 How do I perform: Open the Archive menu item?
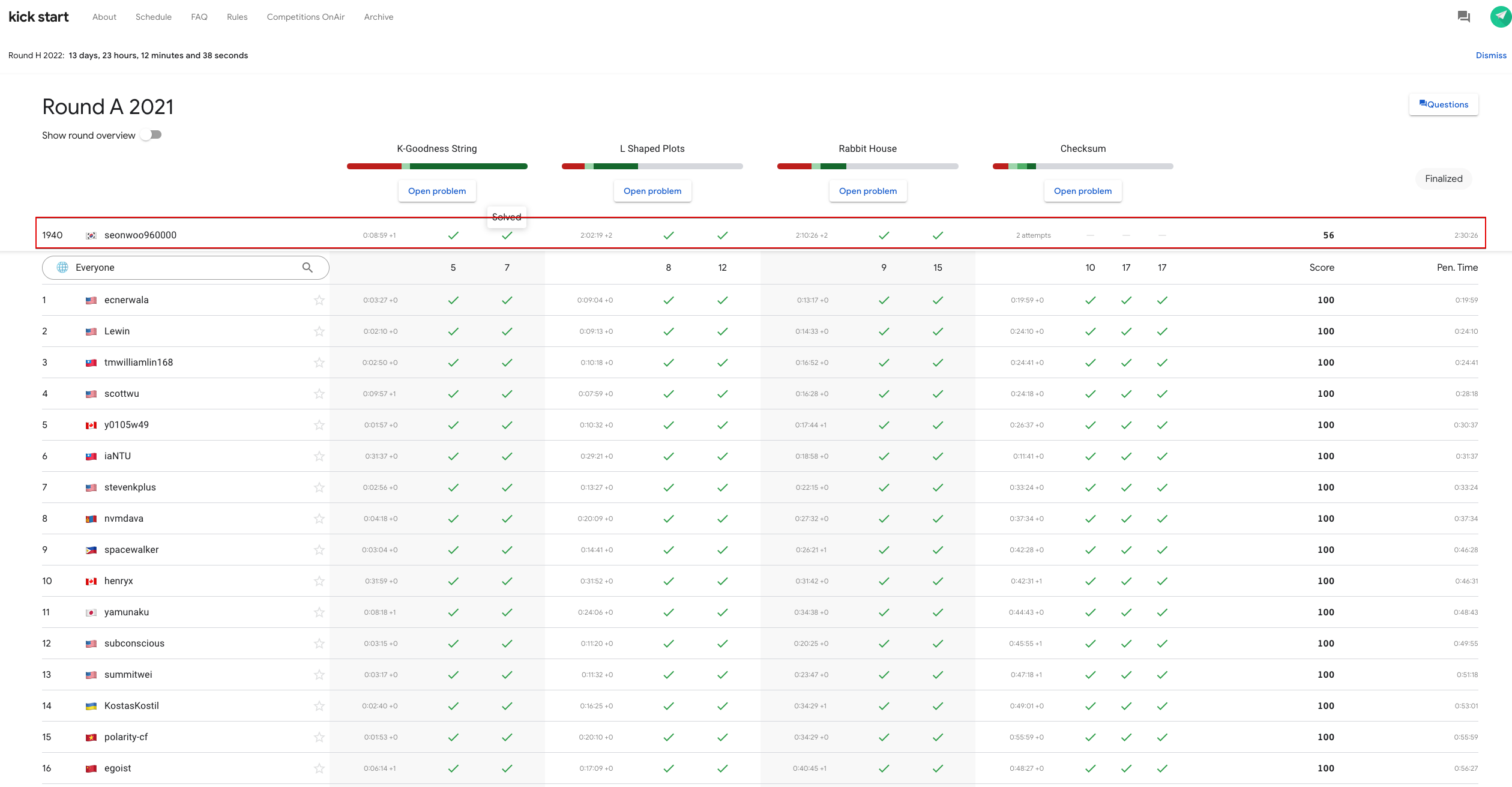pos(379,17)
